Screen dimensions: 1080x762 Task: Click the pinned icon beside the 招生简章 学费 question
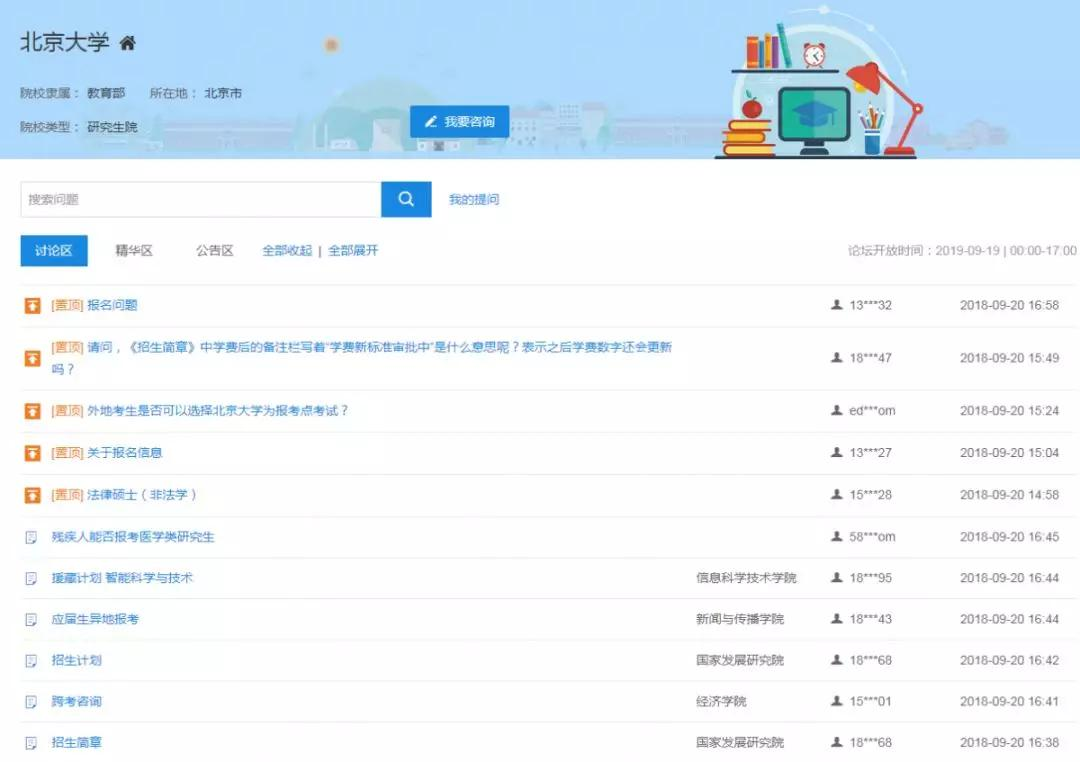coord(32,358)
